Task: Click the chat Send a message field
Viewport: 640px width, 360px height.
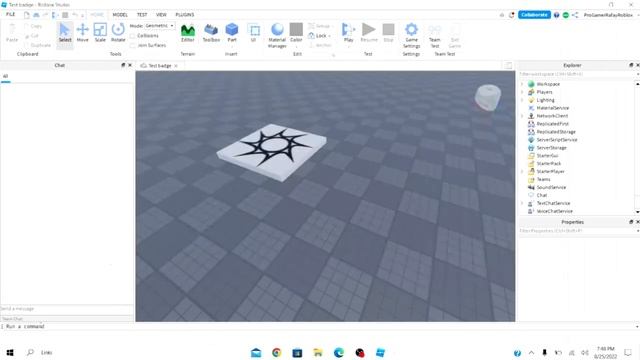Action: point(67,309)
